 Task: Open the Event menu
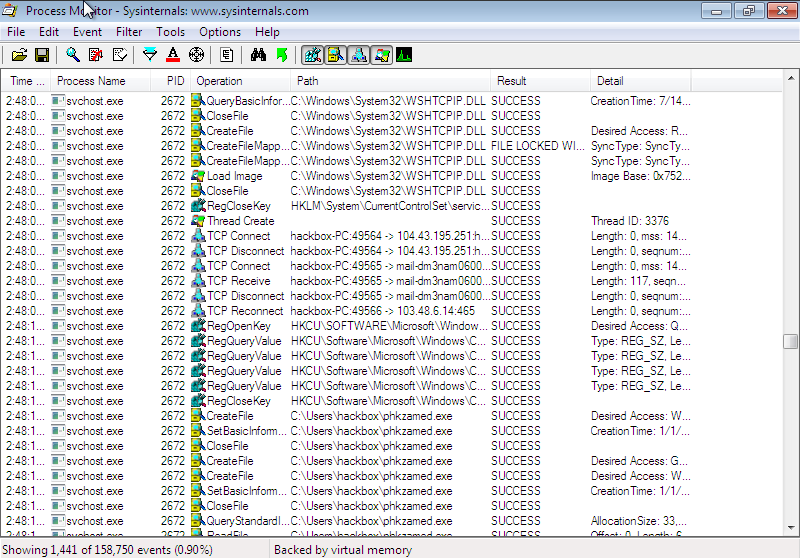point(87,32)
